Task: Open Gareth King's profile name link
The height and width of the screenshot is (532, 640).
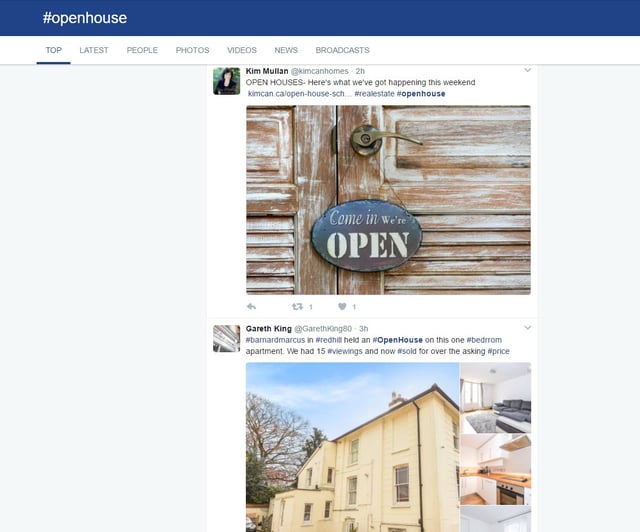Action: point(269,329)
